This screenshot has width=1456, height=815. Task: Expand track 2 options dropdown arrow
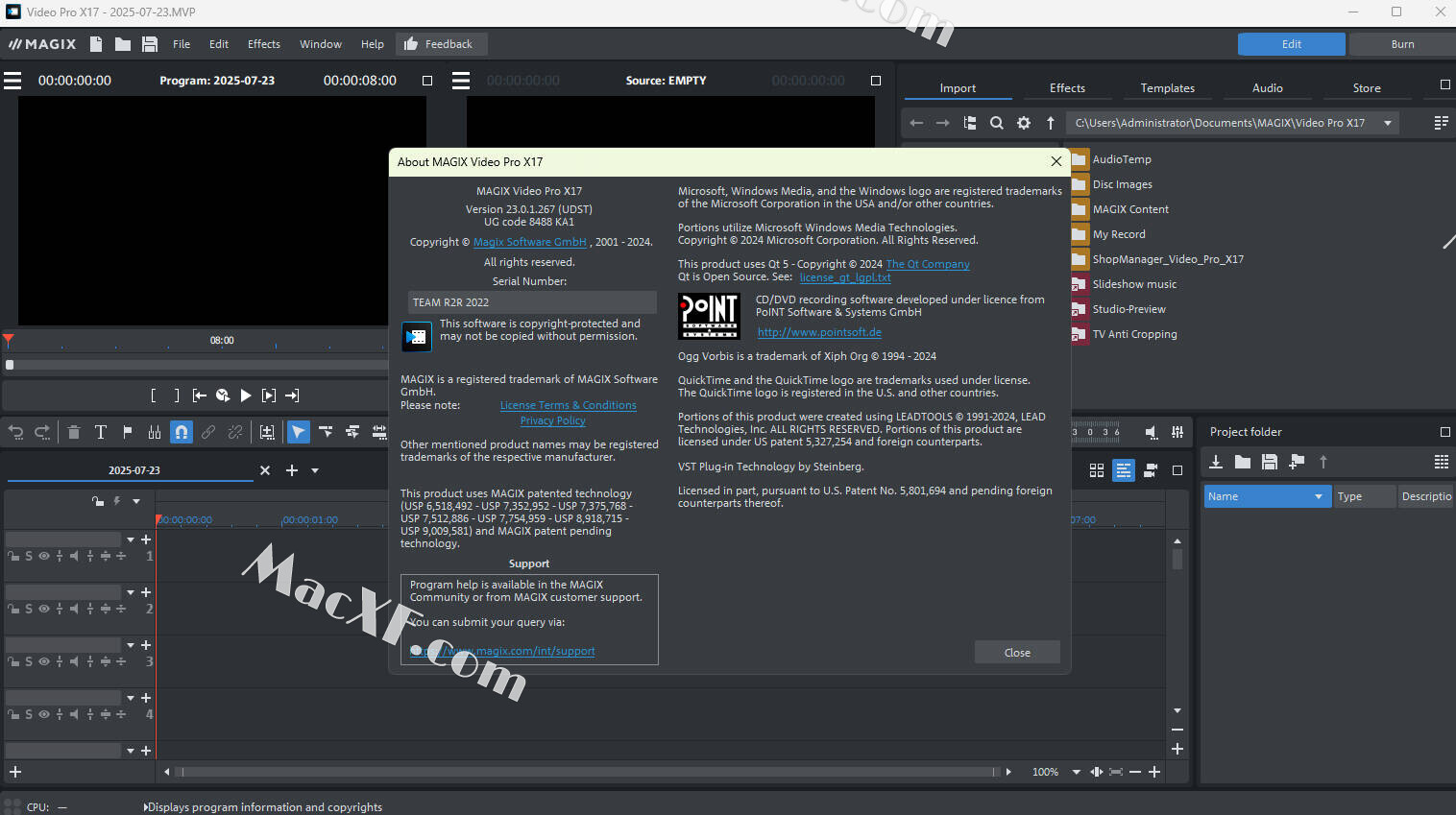pyautogui.click(x=131, y=592)
